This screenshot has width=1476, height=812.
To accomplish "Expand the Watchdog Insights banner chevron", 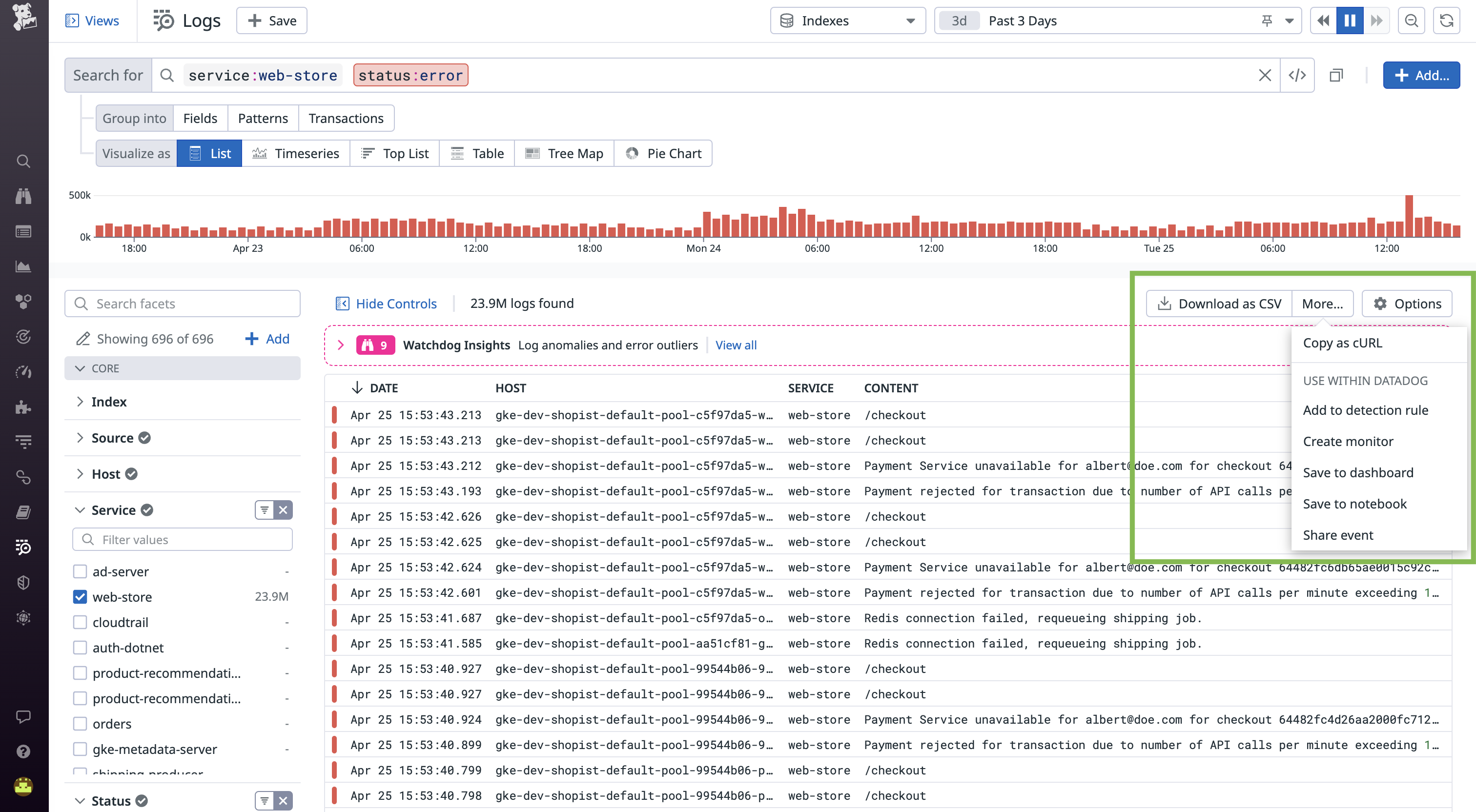I will coord(341,345).
